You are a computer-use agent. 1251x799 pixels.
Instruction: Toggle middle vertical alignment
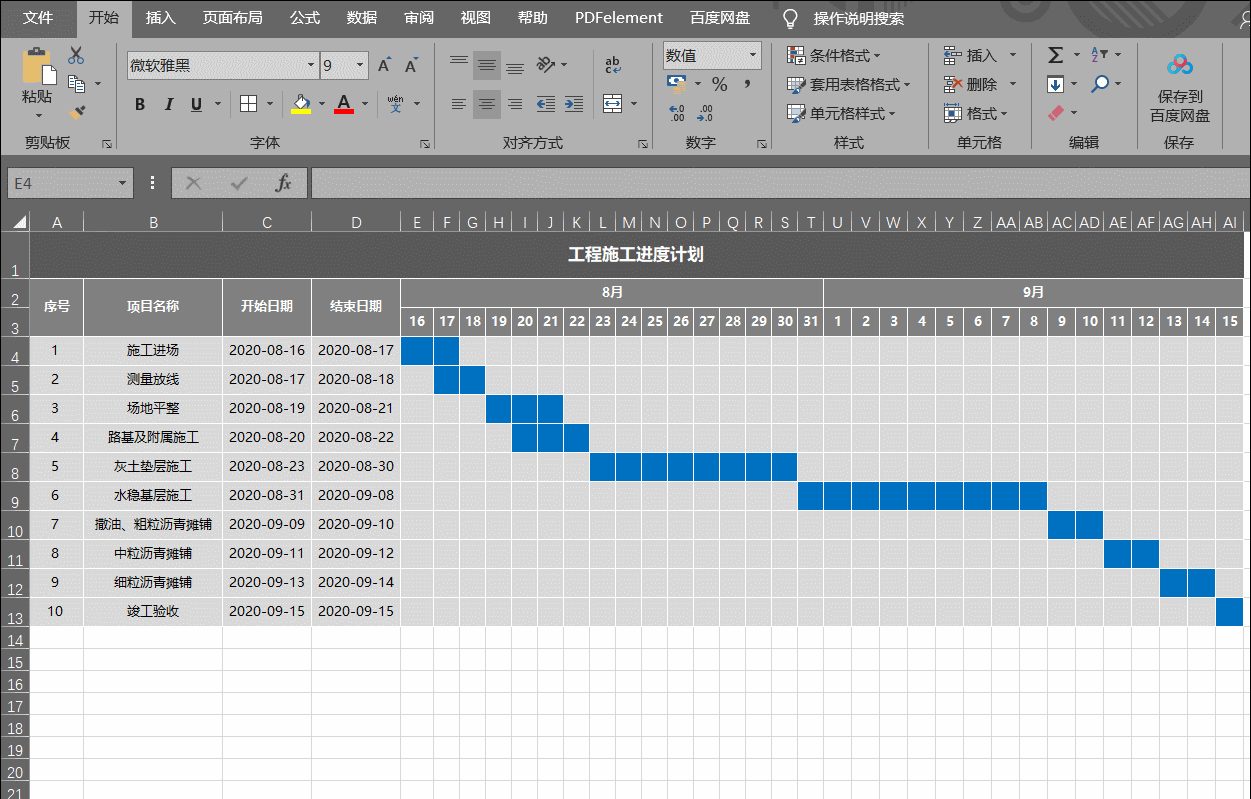point(487,65)
